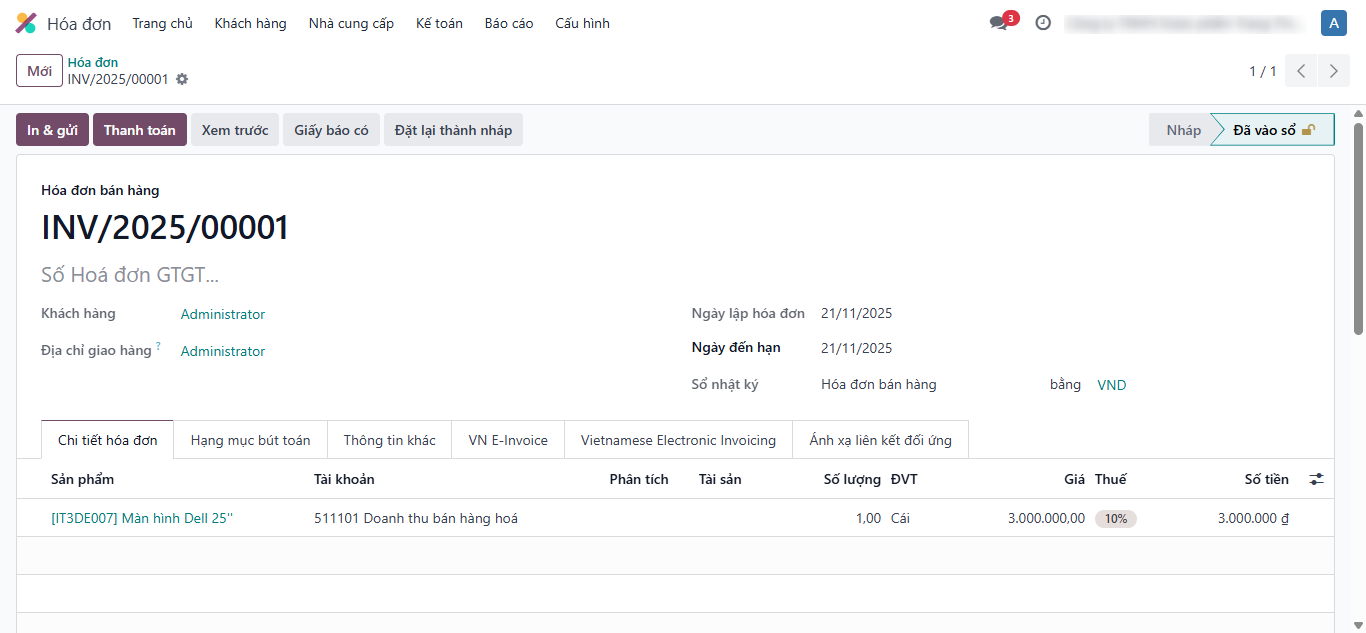Click the user avatar icon
The image size is (1366, 633).
tap(1333, 23)
